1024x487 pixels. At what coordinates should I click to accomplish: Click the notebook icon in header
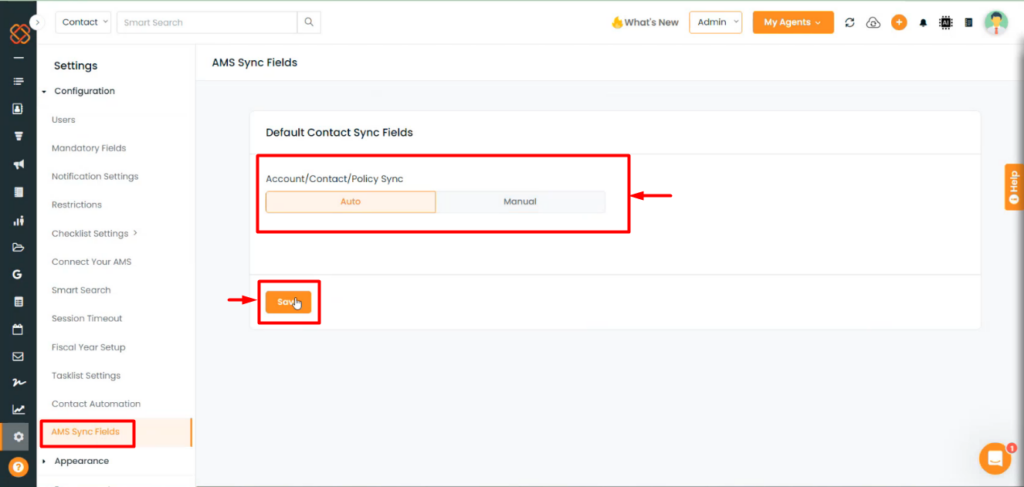tap(968, 22)
